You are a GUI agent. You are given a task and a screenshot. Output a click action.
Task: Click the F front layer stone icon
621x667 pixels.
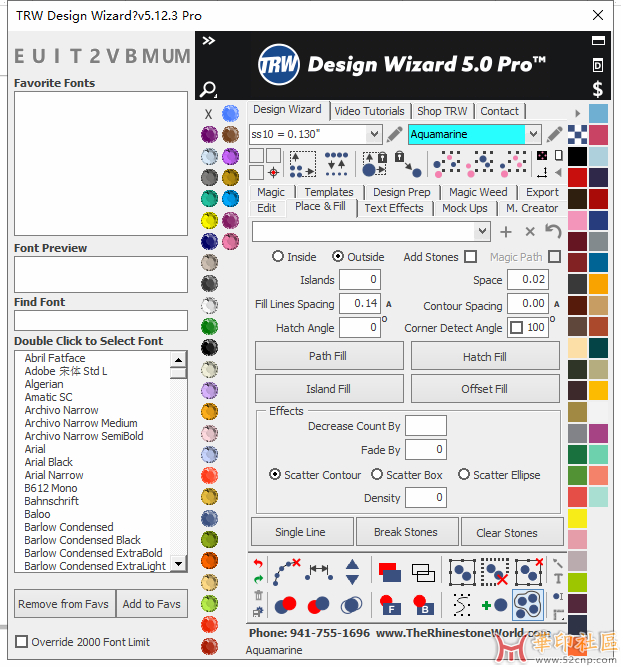pyautogui.click(x=390, y=605)
